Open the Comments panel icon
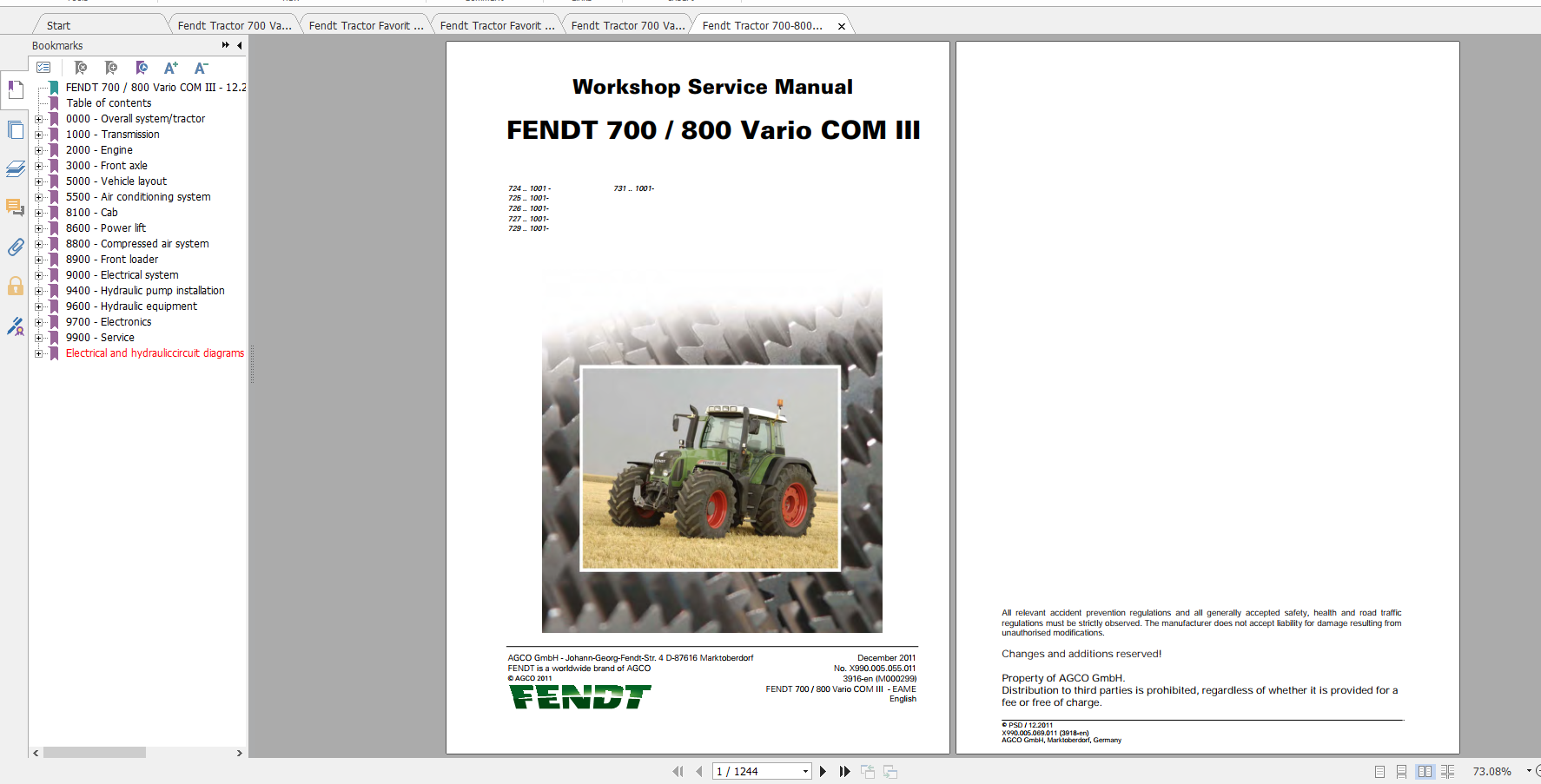 (15, 208)
